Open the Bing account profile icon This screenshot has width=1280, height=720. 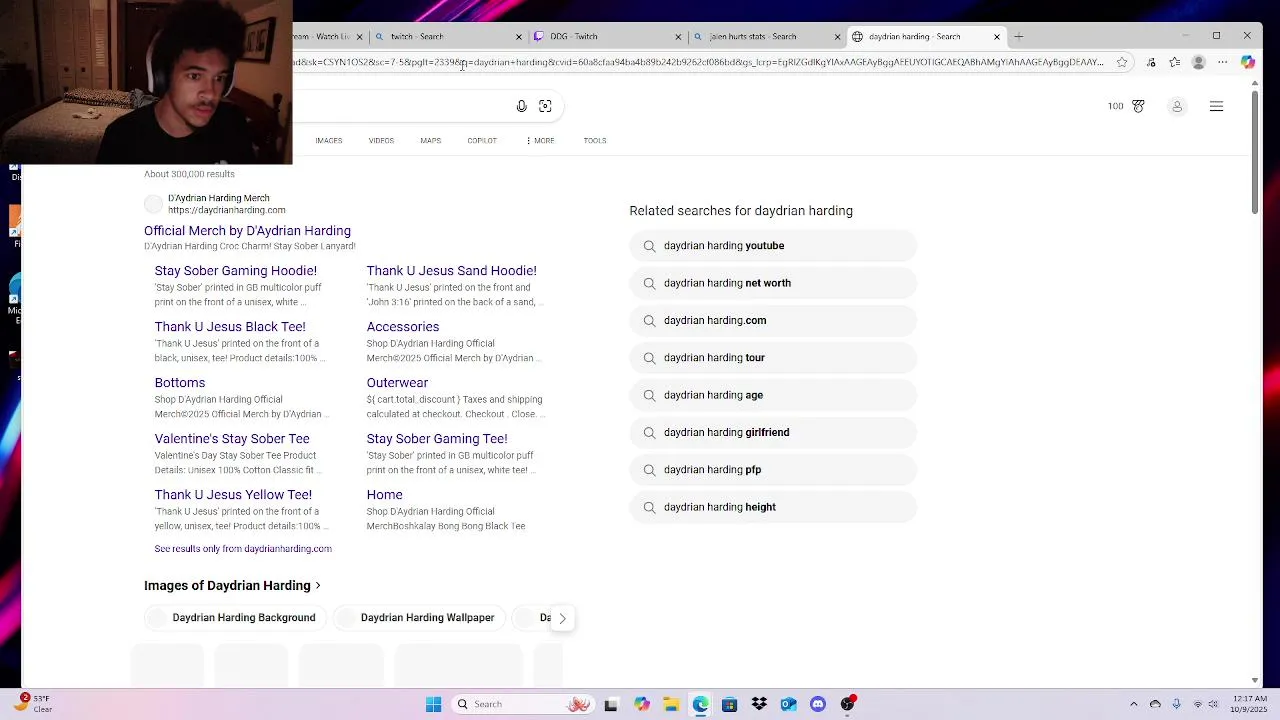tap(1177, 106)
